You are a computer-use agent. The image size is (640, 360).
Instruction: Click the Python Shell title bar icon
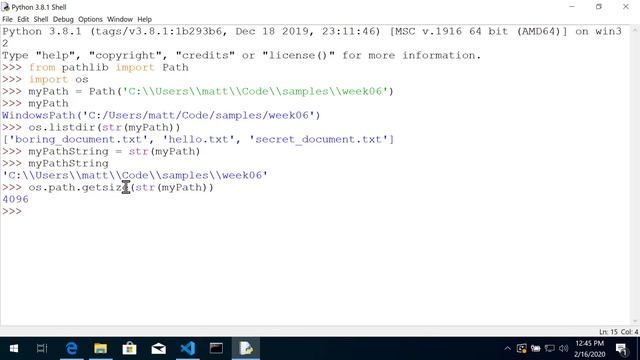point(5,7)
